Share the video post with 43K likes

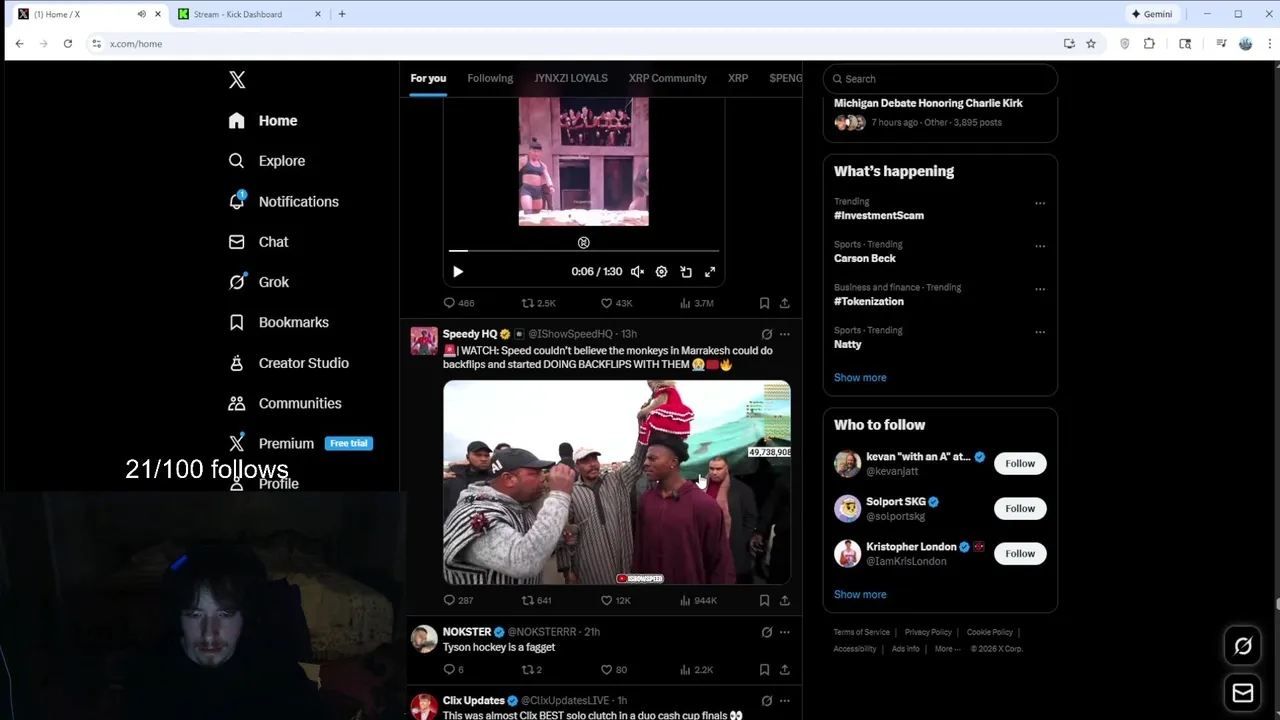click(785, 303)
